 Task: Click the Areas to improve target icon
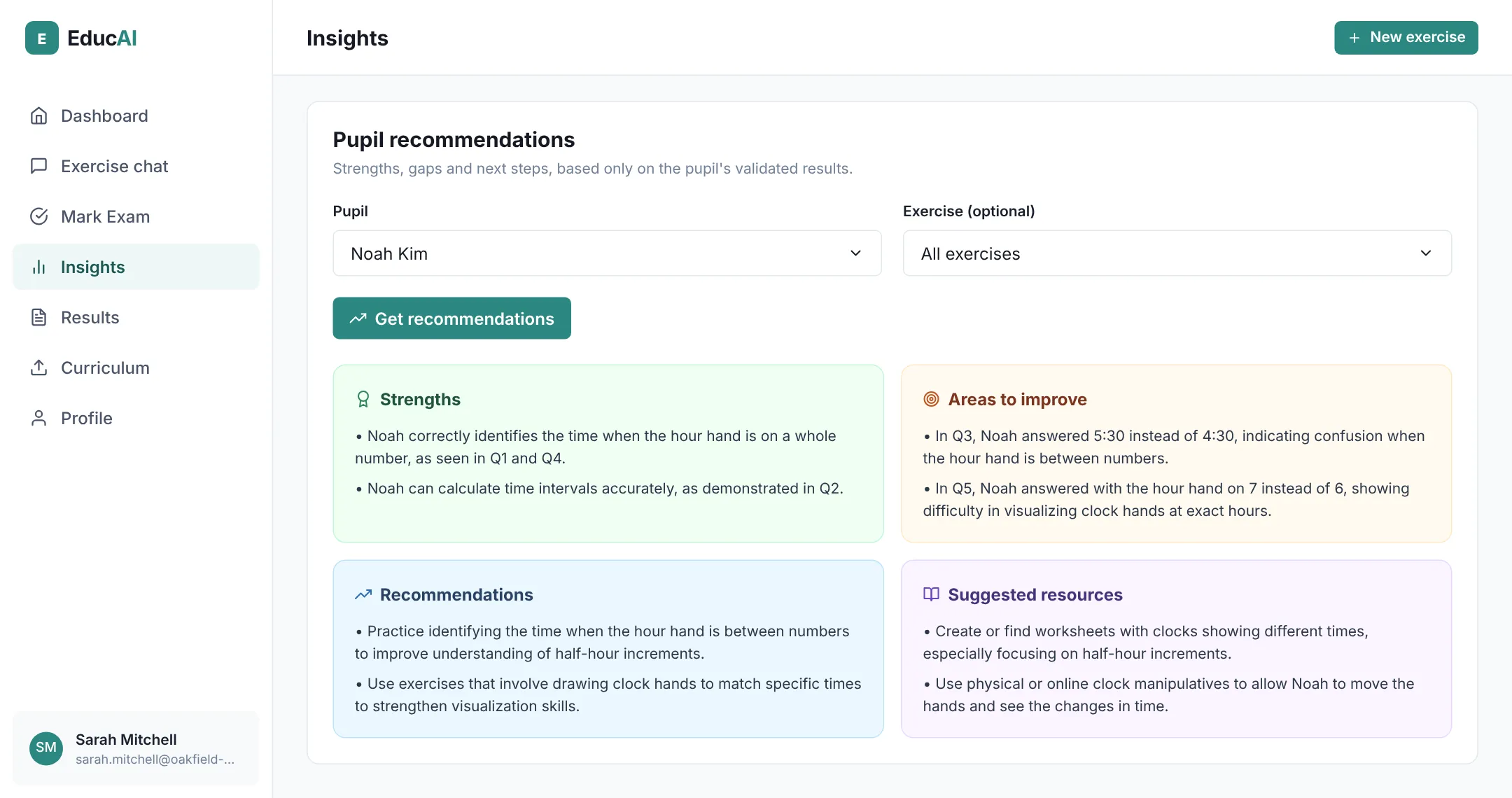[x=931, y=399]
